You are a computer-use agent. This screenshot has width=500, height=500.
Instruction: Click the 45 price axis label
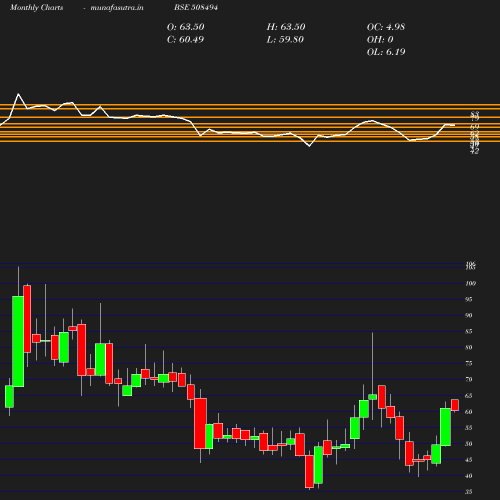(x=469, y=460)
